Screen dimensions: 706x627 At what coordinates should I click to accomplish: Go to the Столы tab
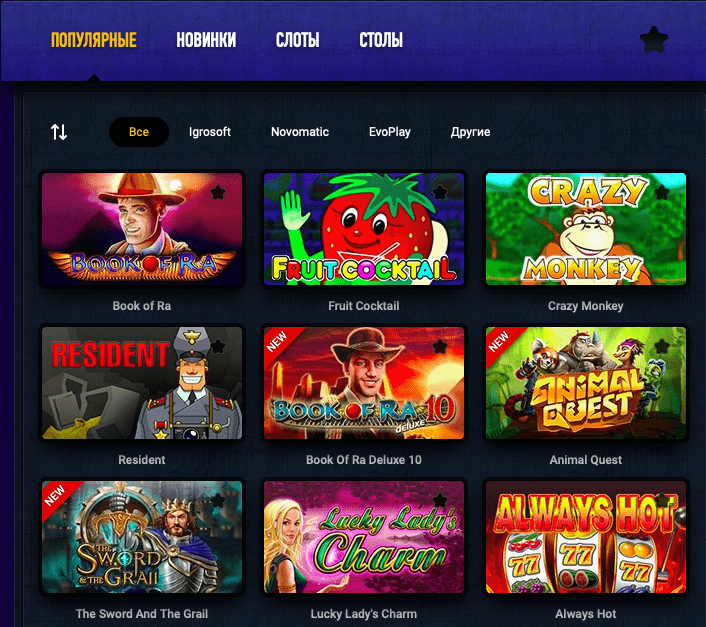pos(381,40)
